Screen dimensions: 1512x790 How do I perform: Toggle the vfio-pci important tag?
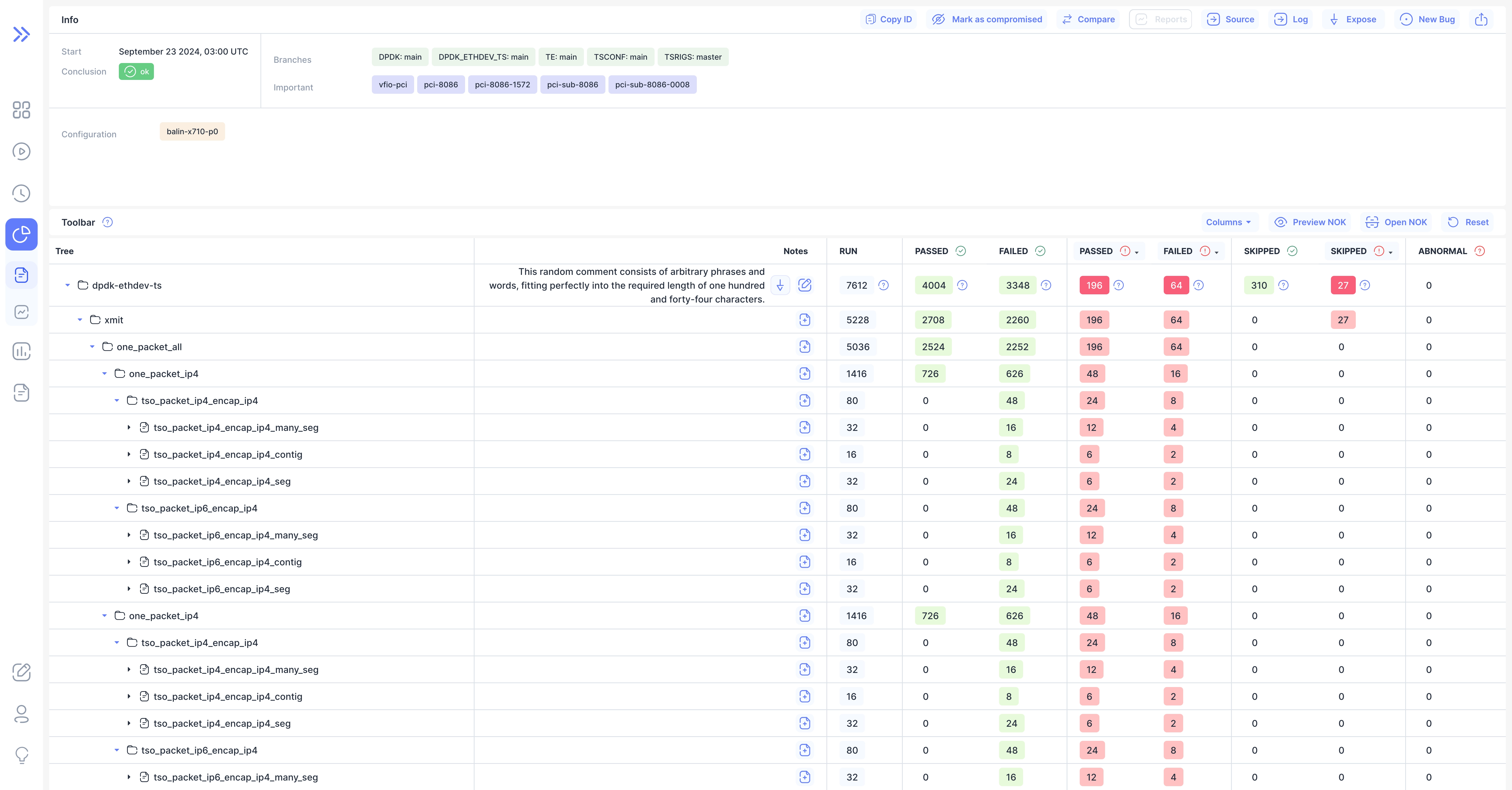tap(393, 85)
